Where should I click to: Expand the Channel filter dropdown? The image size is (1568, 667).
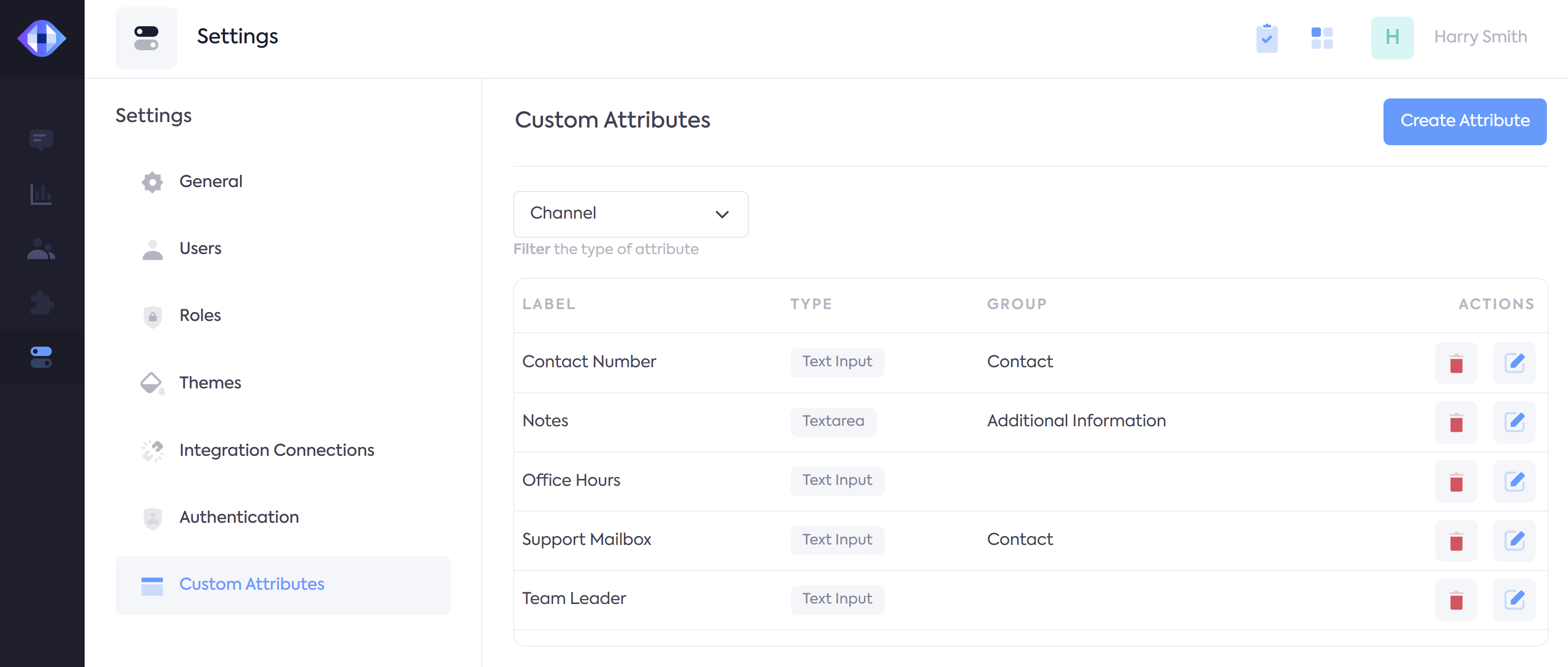(630, 214)
